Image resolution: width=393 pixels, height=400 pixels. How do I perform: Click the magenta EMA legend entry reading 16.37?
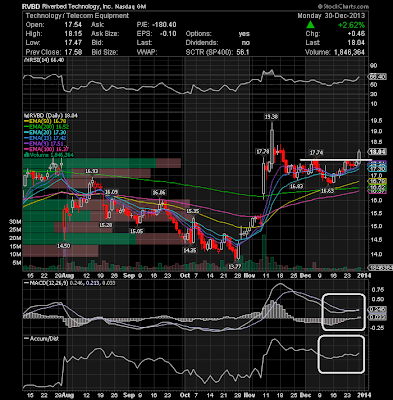46,149
